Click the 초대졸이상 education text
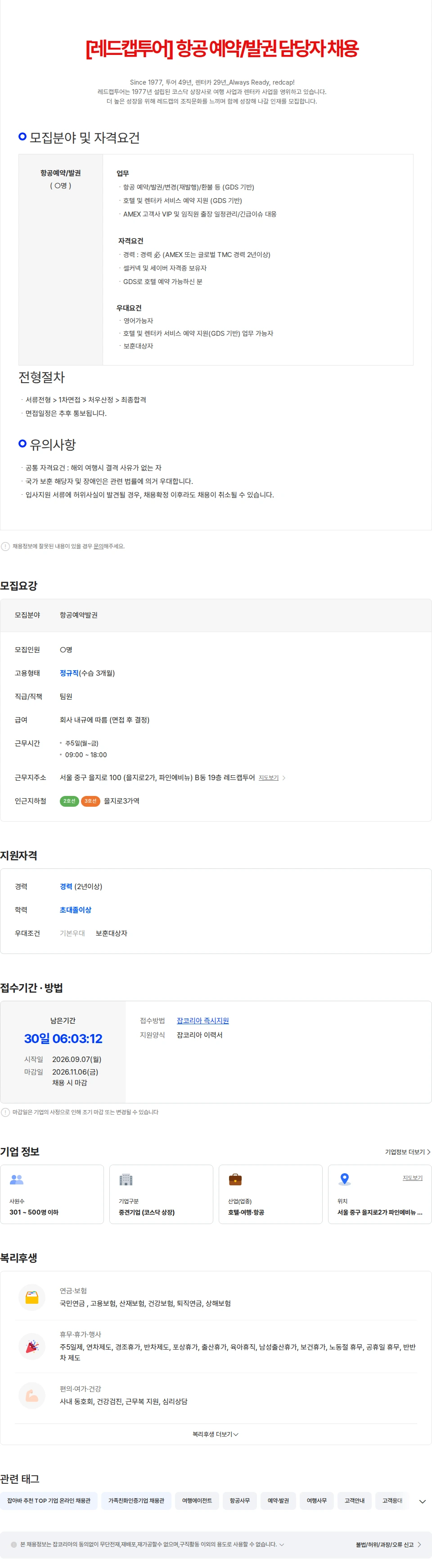 [76, 909]
